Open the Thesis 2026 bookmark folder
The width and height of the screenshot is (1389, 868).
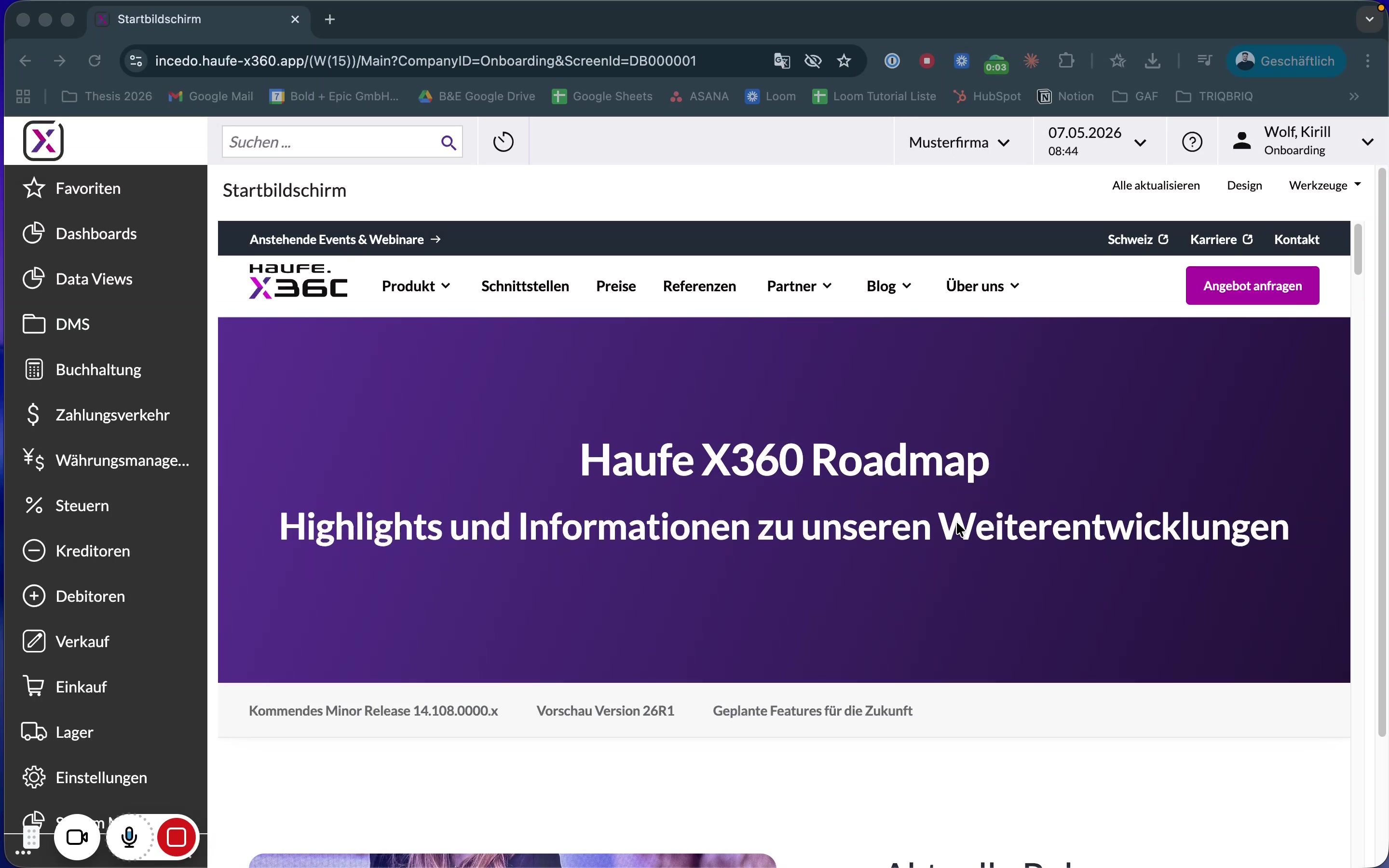[107, 96]
